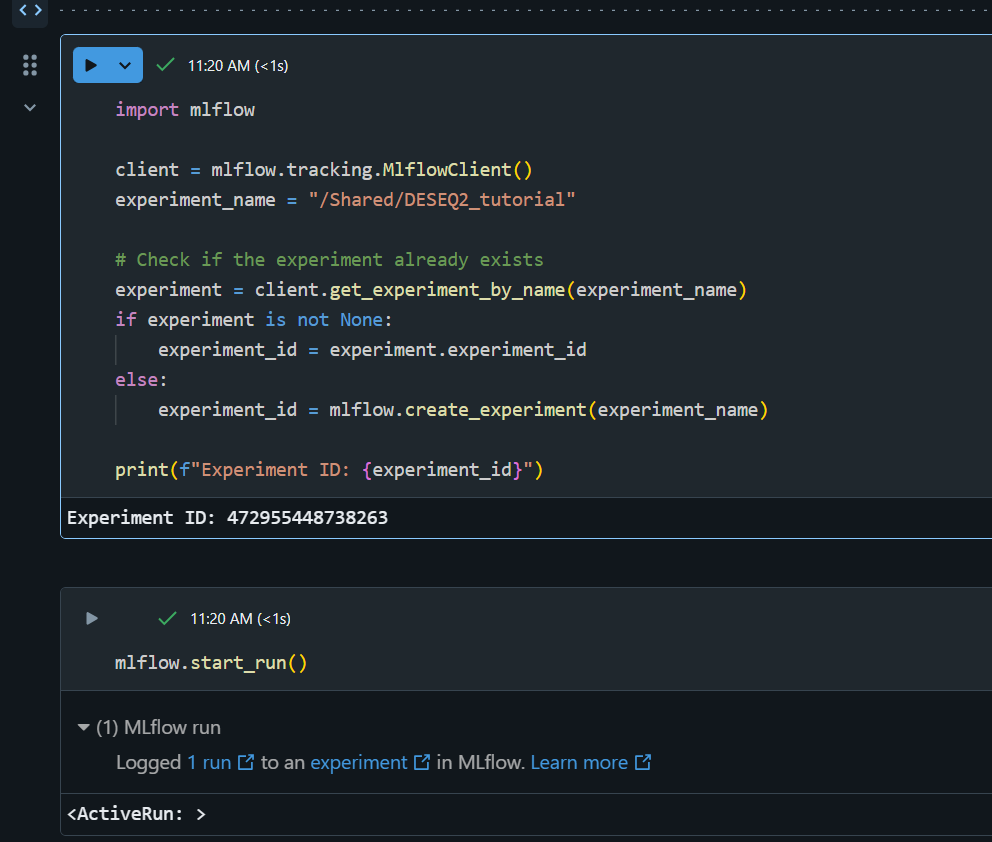
Task: Open the 'Learn more' link
Action: click(579, 762)
